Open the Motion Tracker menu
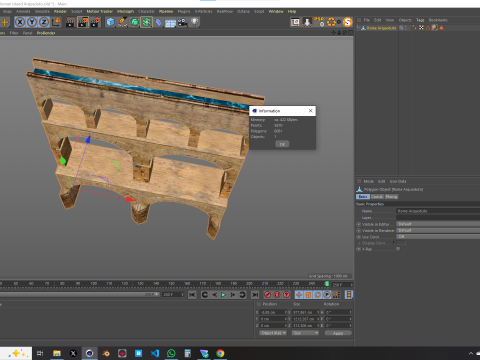The width and height of the screenshot is (480, 360). pos(99,11)
